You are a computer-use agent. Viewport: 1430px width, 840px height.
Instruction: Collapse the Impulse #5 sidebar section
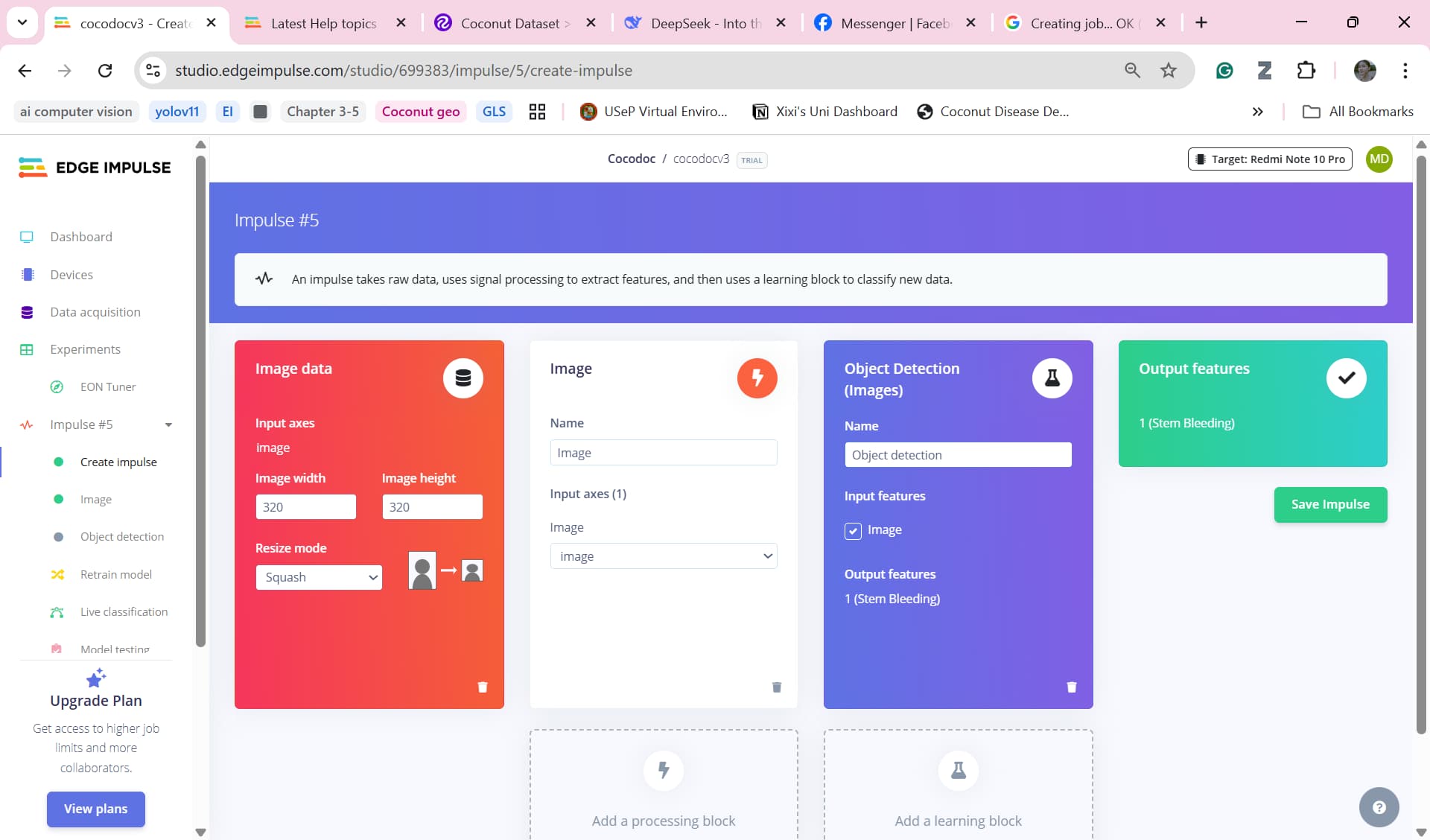pos(168,424)
